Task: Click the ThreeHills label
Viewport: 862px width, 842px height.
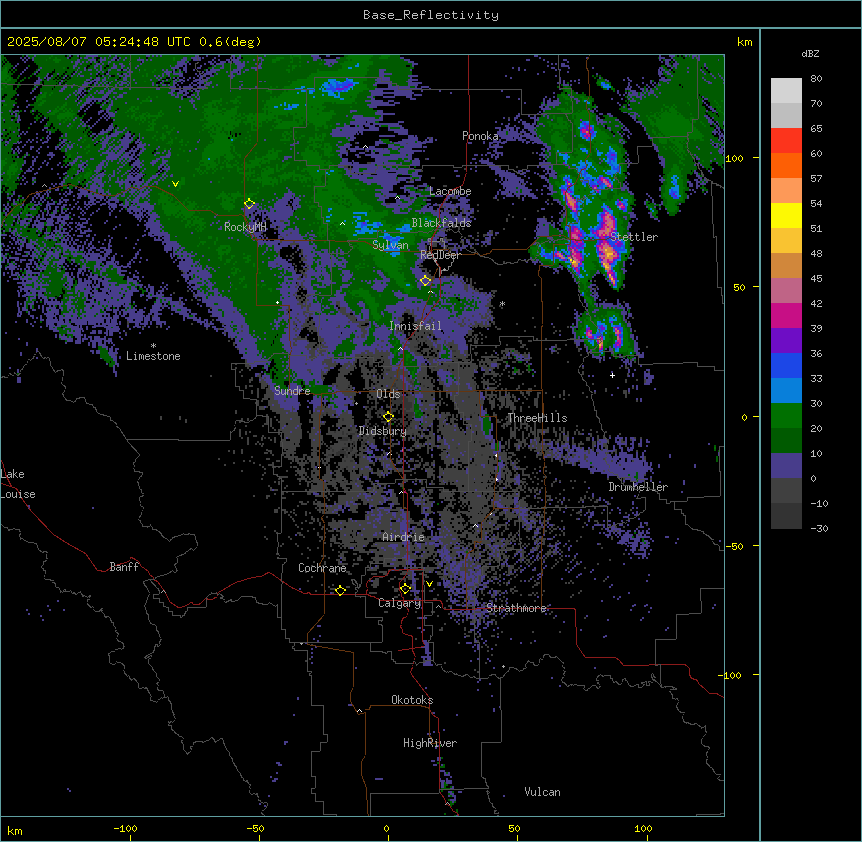Action: tap(537, 418)
